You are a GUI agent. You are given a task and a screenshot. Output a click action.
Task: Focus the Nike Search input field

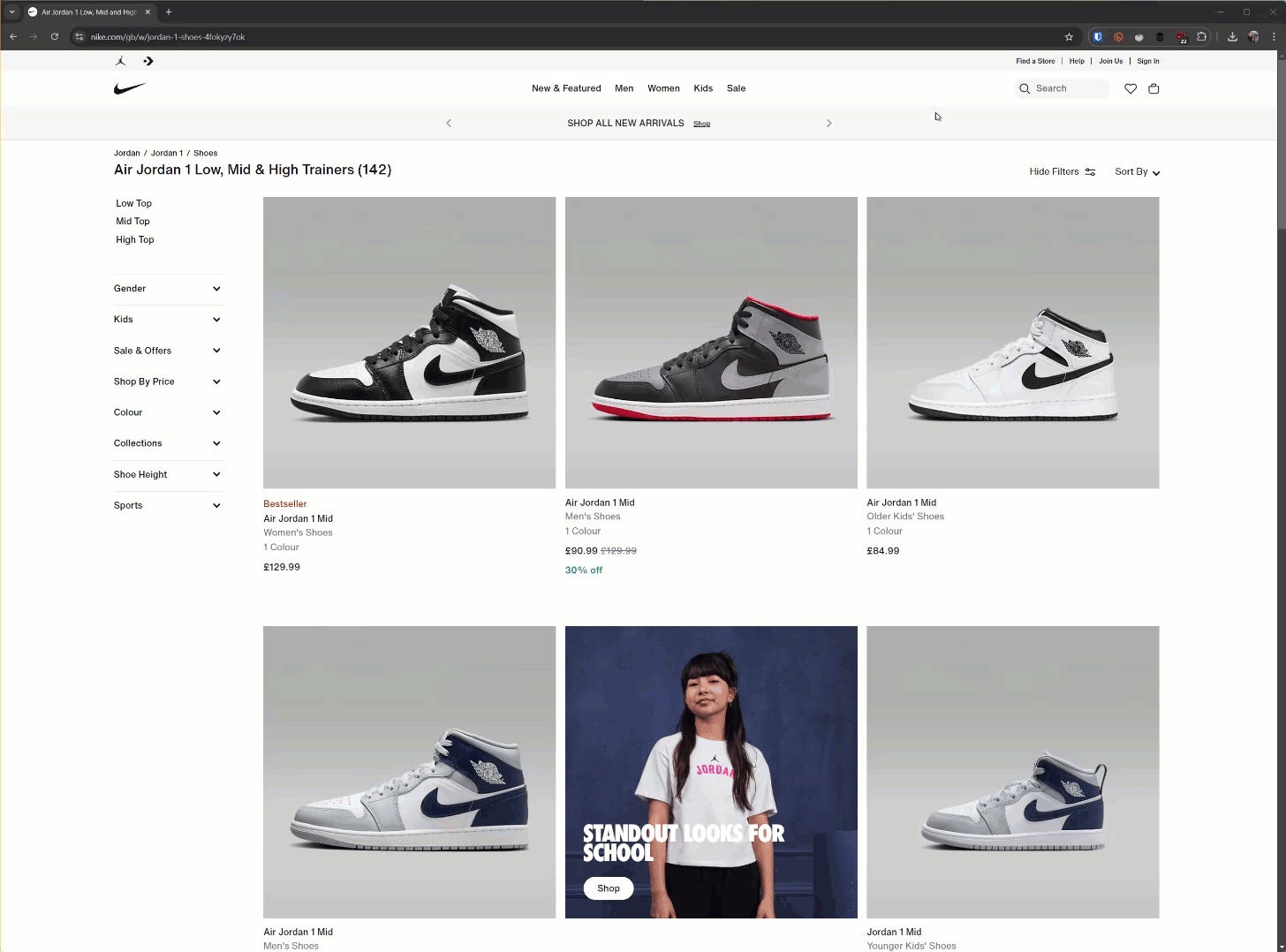point(1062,88)
